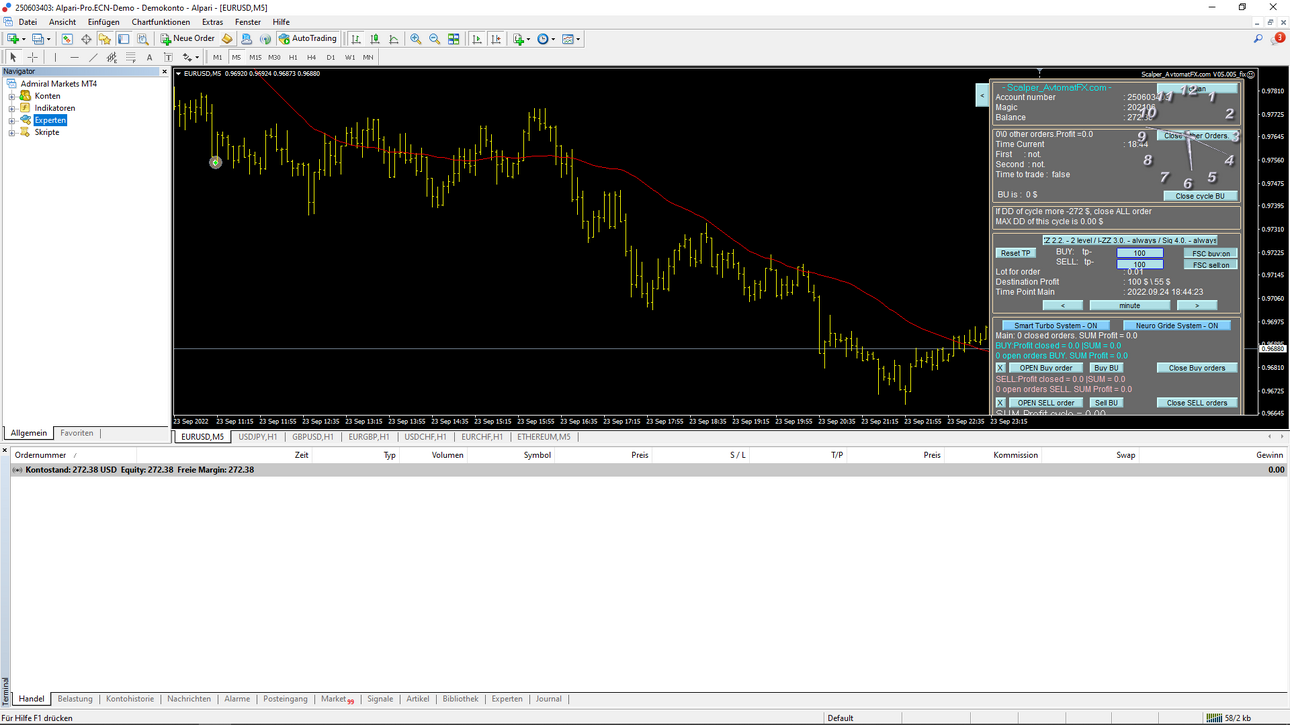Image resolution: width=1290 pixels, height=725 pixels.
Task: Open periodicity clock dropdown arrow
Action: [553, 39]
